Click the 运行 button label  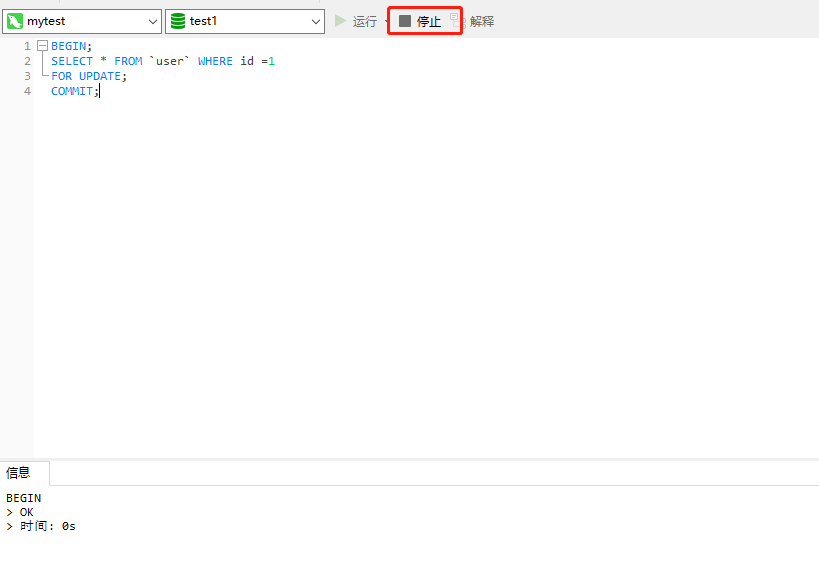[365, 21]
